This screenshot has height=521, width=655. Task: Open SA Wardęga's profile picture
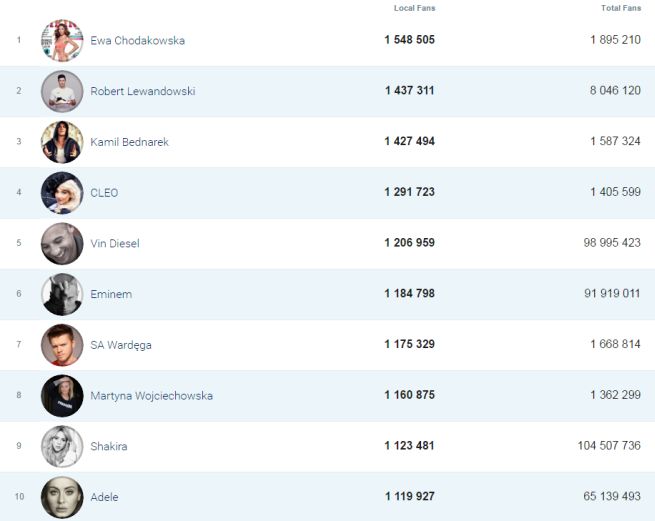[x=62, y=345]
